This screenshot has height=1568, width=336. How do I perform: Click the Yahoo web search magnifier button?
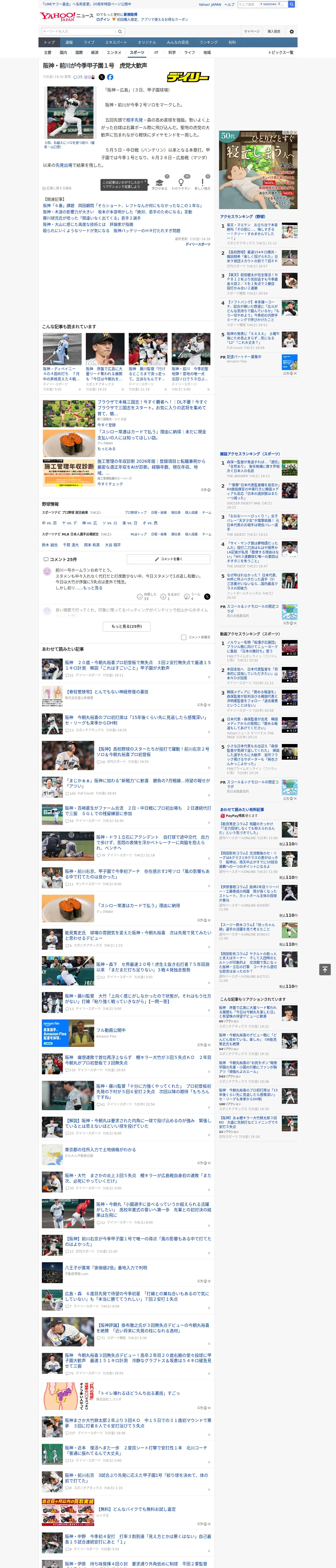point(292,4)
